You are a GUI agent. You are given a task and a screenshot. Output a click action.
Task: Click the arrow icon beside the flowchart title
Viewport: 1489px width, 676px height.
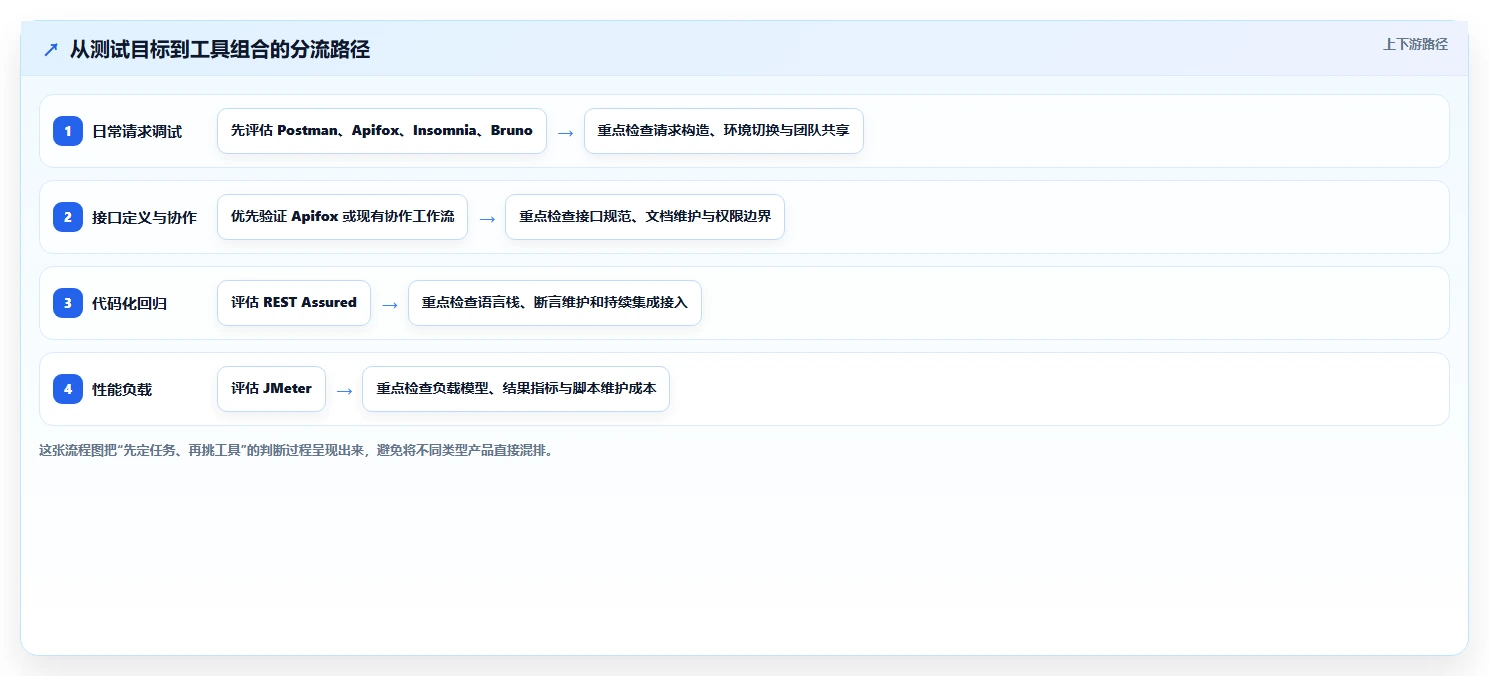click(51, 49)
